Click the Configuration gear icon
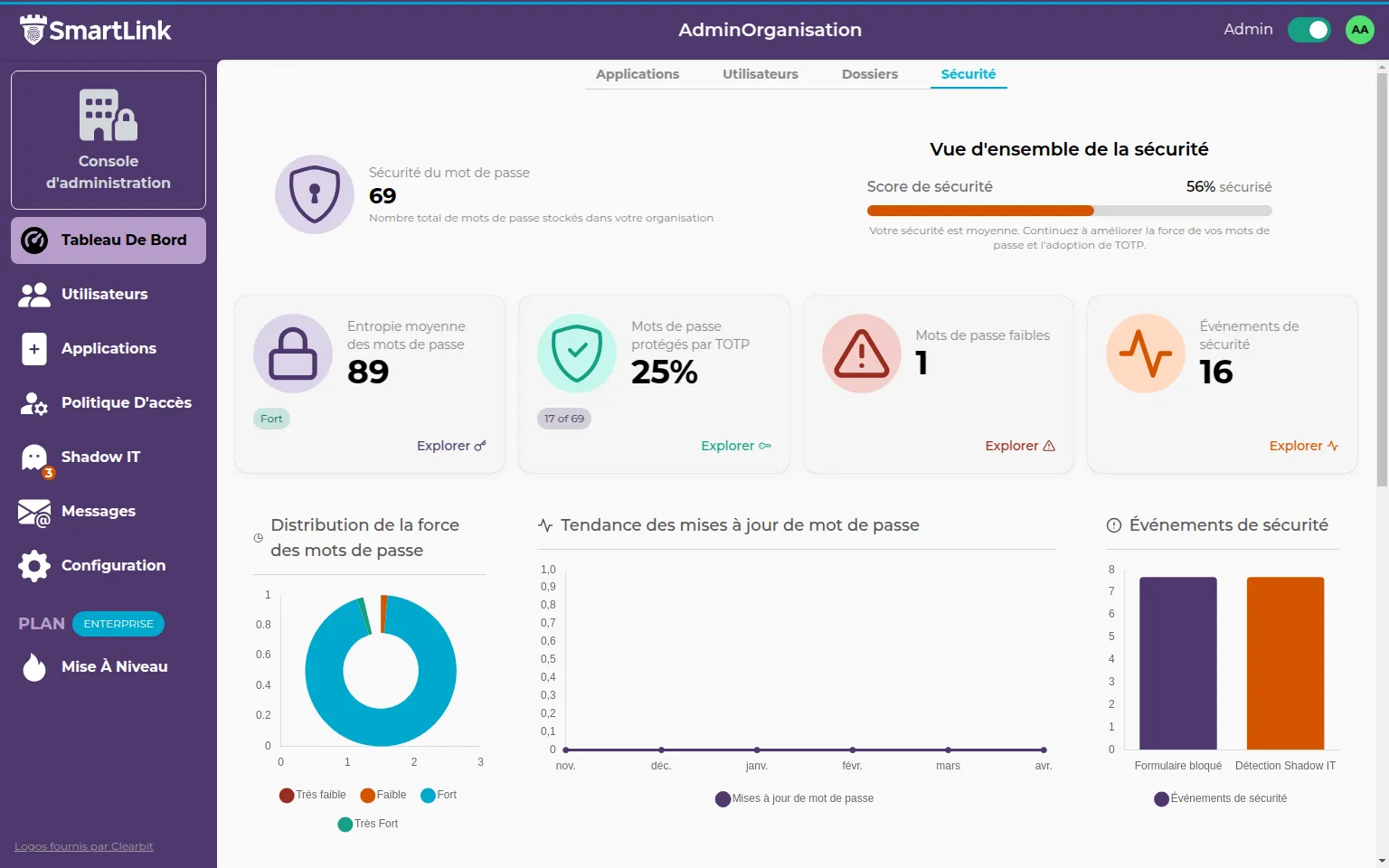The width and height of the screenshot is (1389, 868). click(34, 566)
